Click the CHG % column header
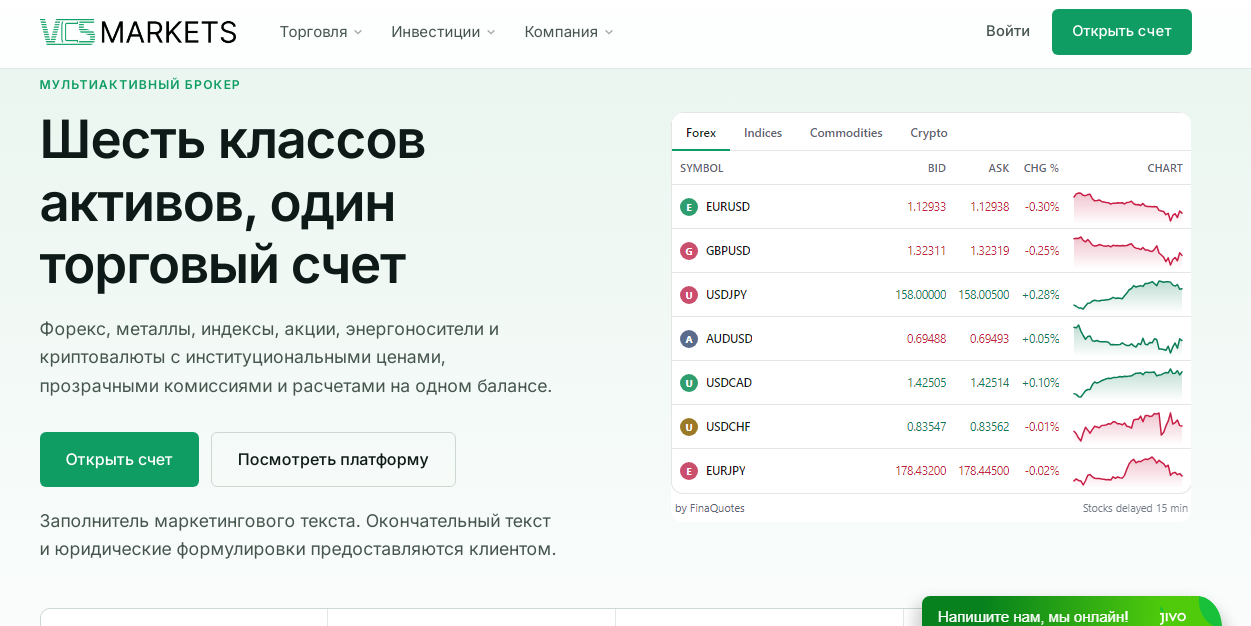 point(1041,168)
